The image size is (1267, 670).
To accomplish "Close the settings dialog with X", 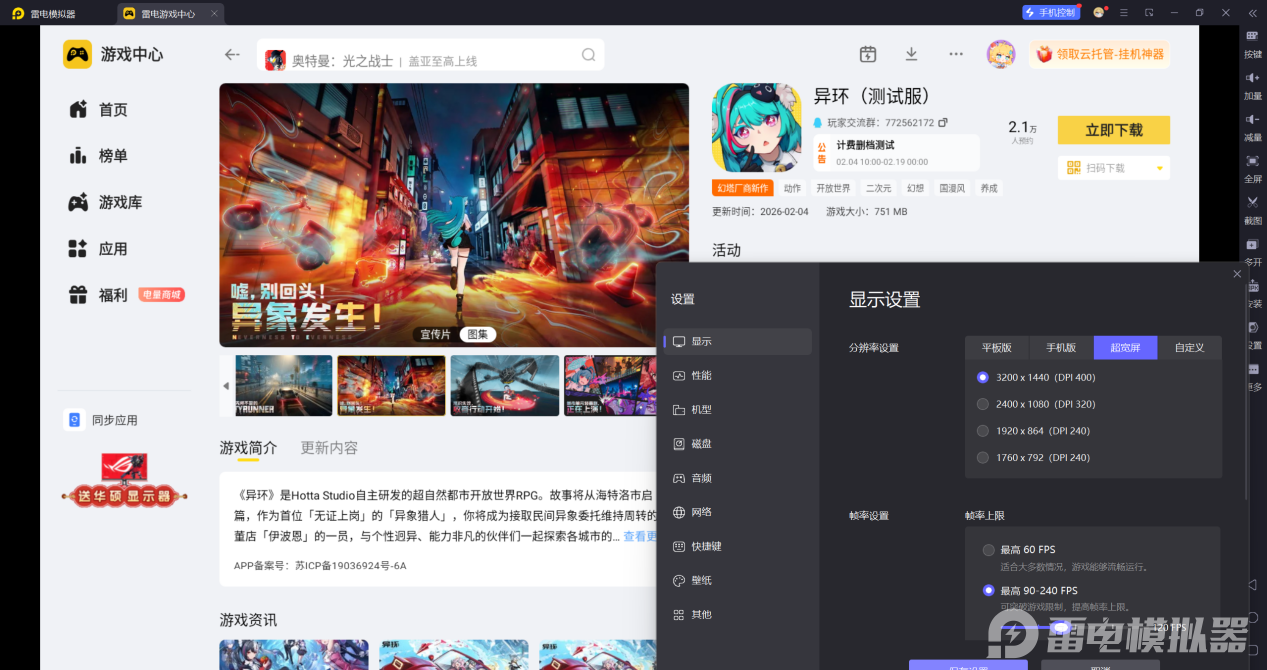I will click(x=1237, y=273).
